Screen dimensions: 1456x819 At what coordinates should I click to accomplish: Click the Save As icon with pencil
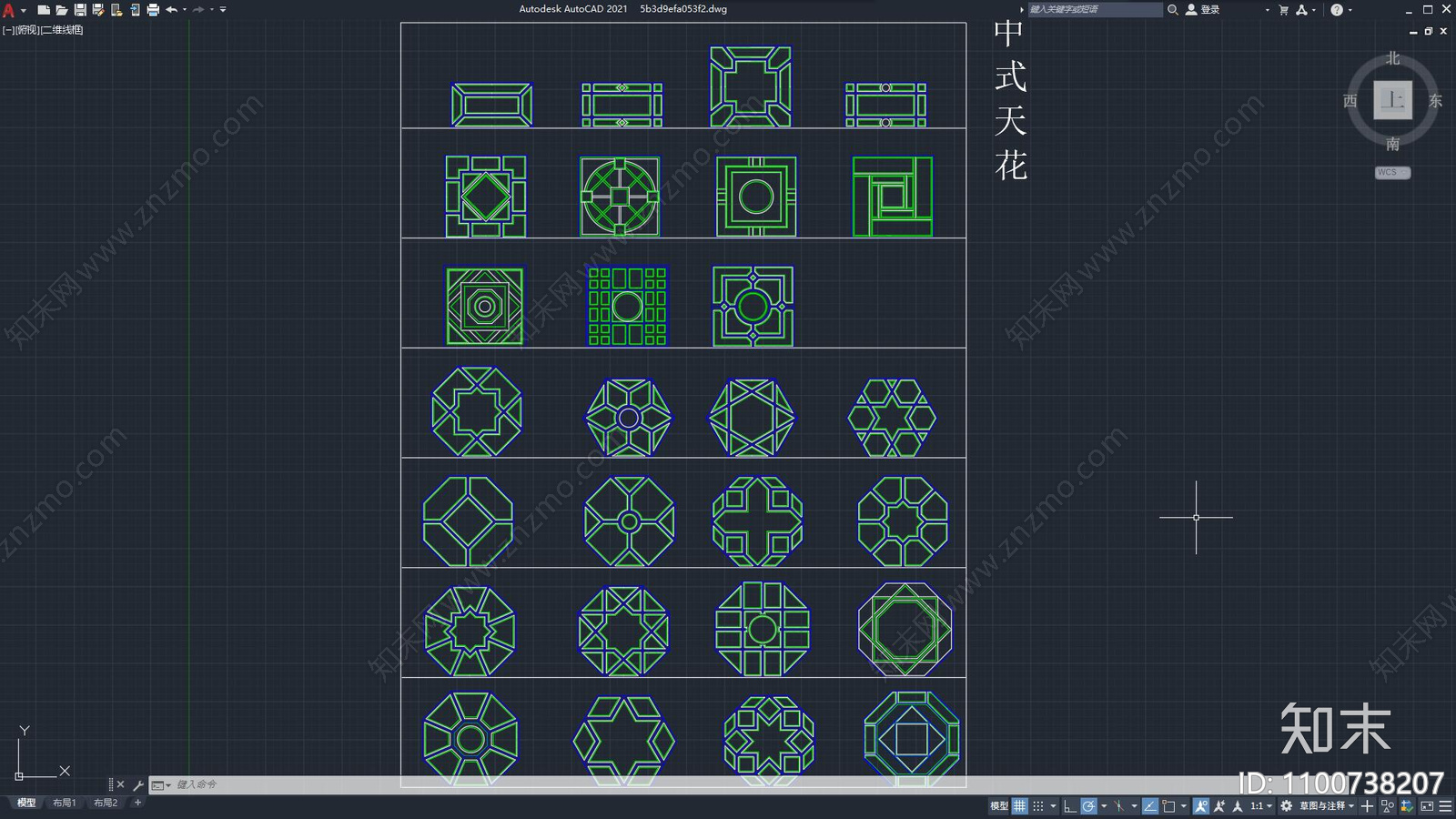(x=98, y=9)
